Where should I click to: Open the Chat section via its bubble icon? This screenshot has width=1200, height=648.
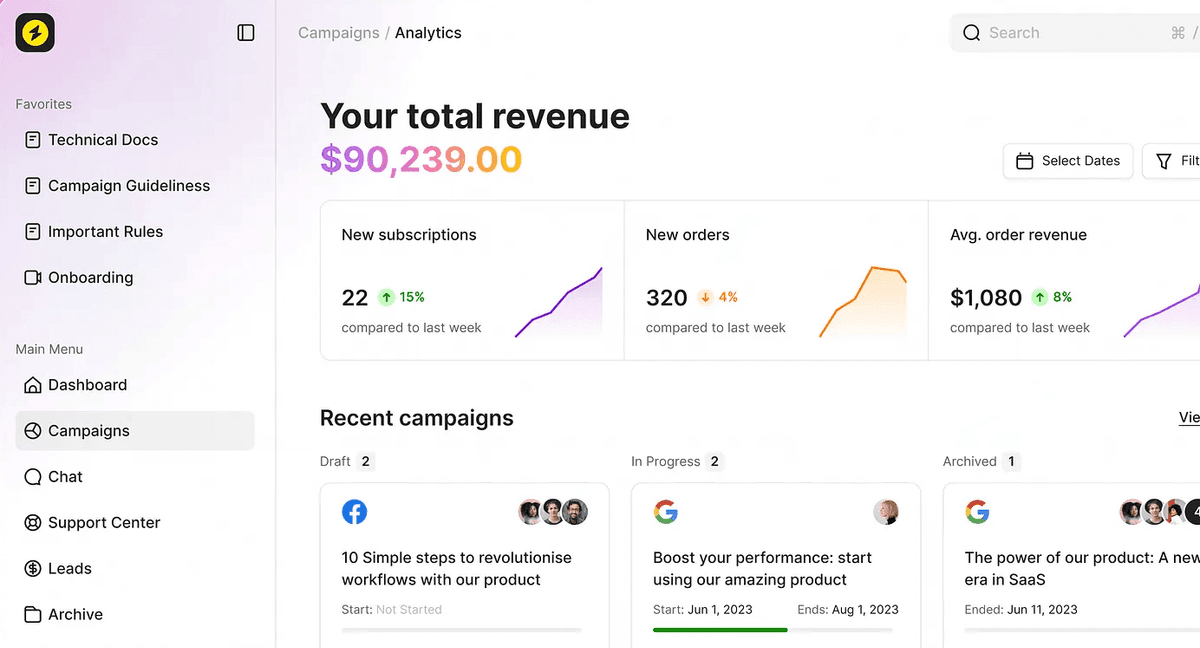point(30,477)
